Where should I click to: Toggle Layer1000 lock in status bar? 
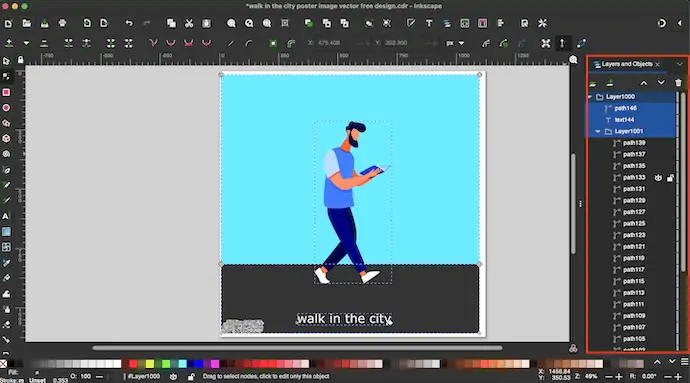(191, 377)
